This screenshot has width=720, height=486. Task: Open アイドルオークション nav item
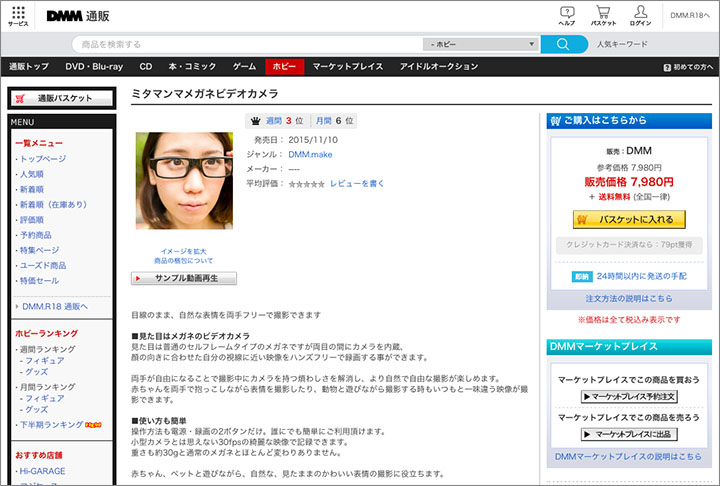click(x=439, y=67)
